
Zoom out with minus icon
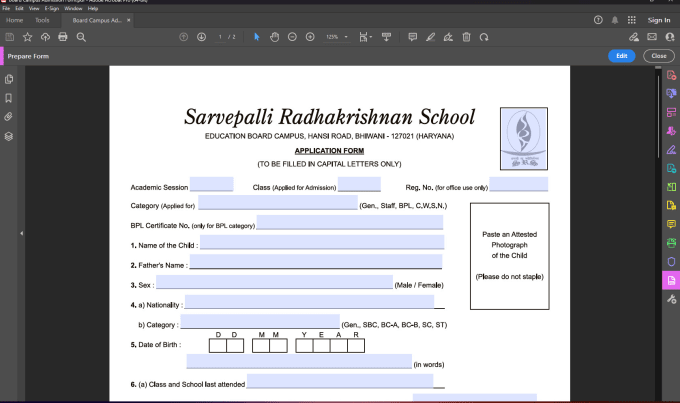click(292, 37)
